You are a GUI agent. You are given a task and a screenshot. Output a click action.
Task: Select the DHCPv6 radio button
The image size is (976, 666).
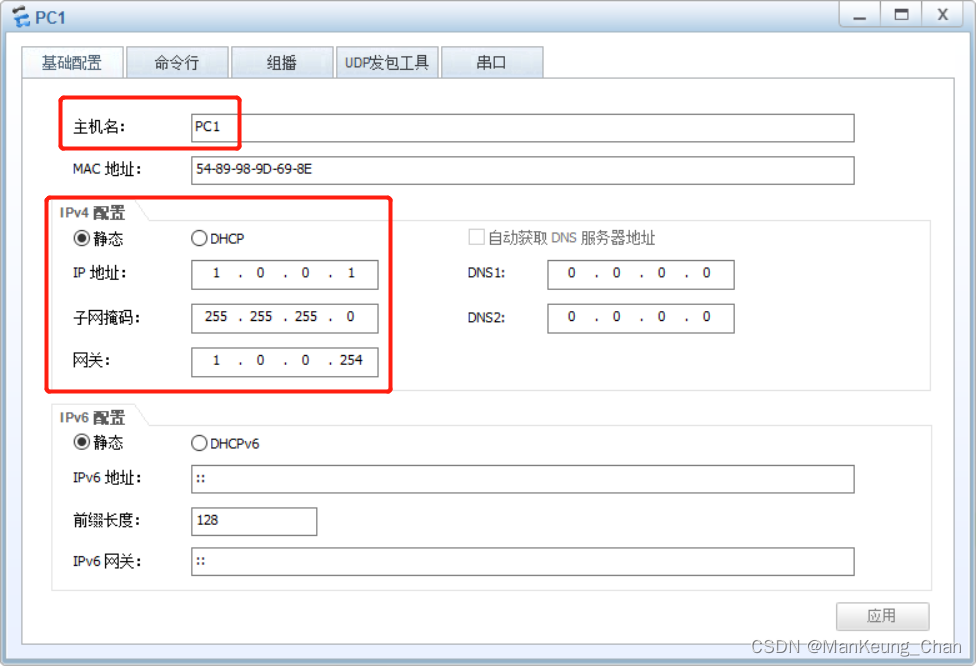199,443
